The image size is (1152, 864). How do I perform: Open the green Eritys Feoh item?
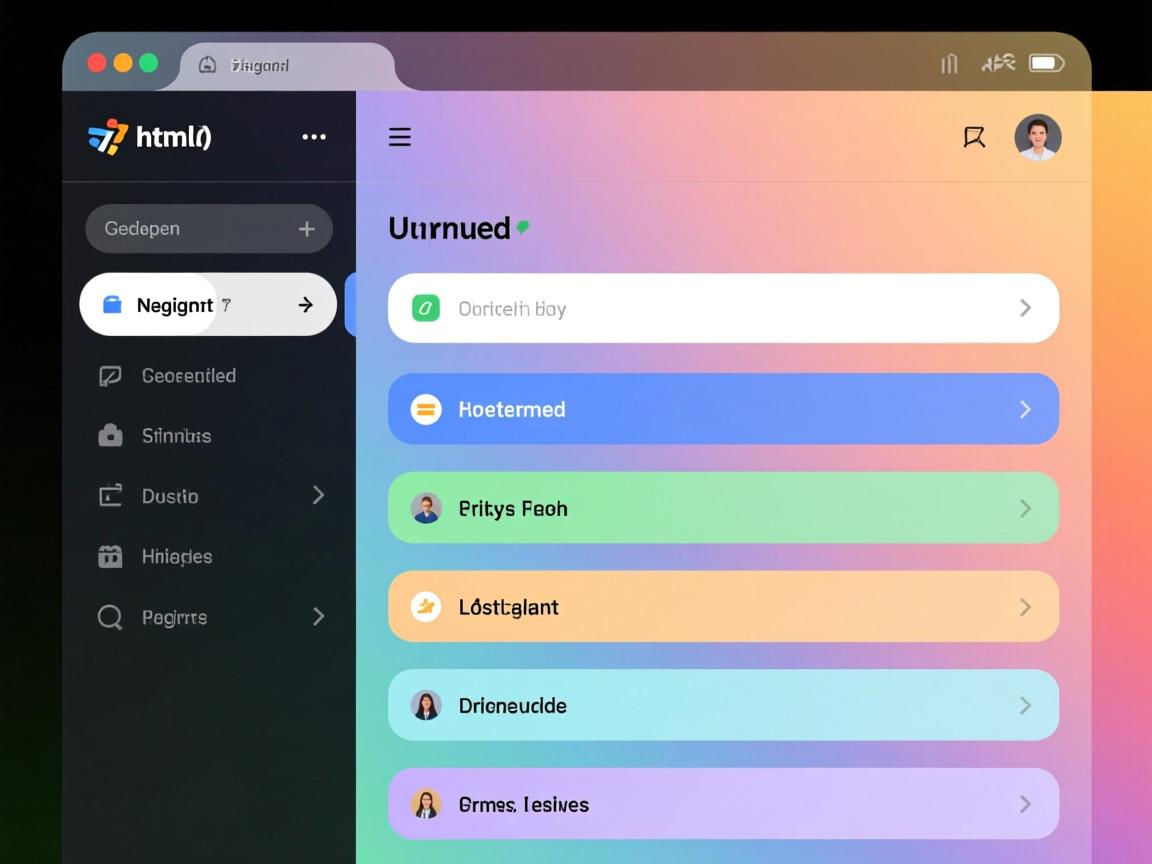tap(722, 508)
